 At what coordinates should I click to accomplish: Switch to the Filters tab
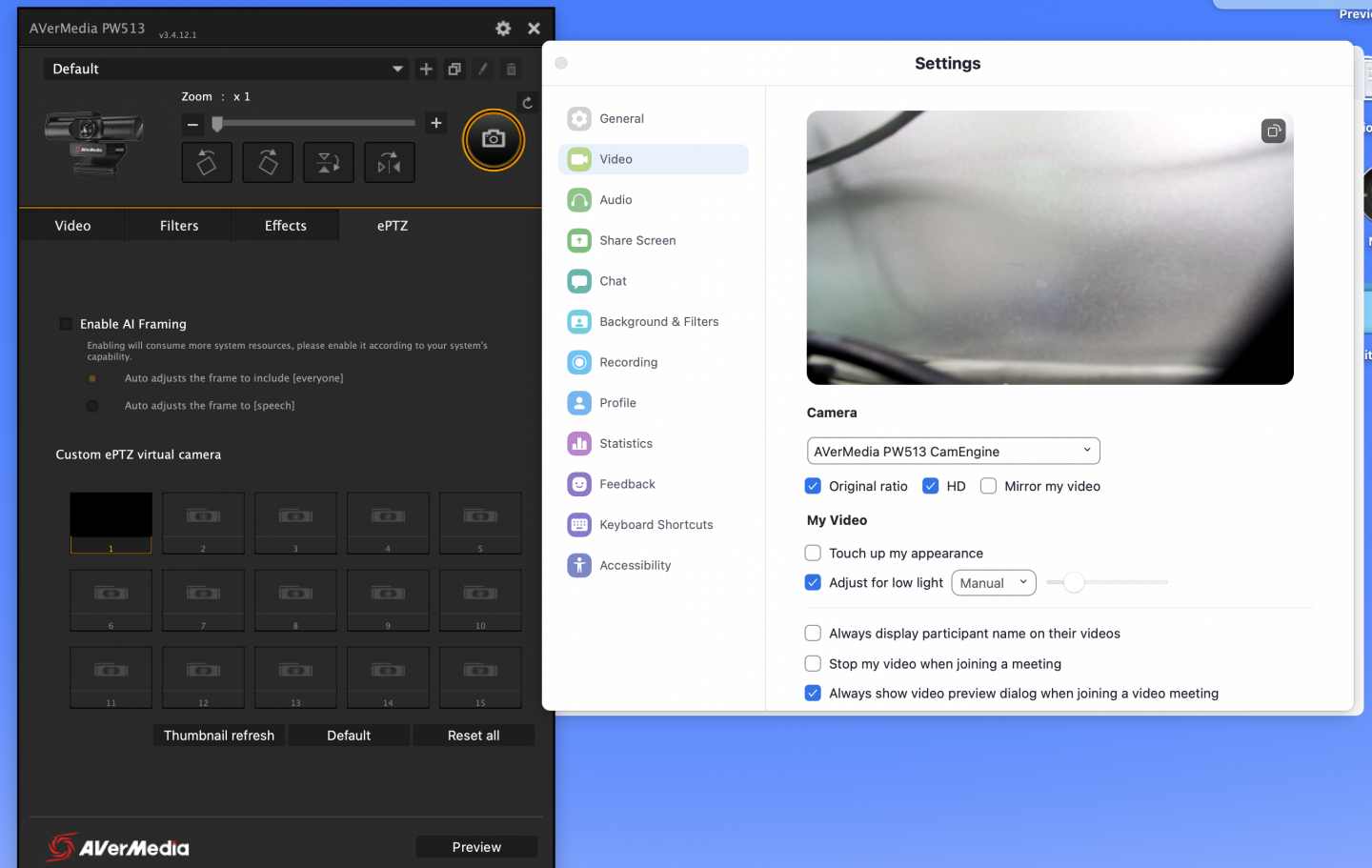pyautogui.click(x=179, y=226)
